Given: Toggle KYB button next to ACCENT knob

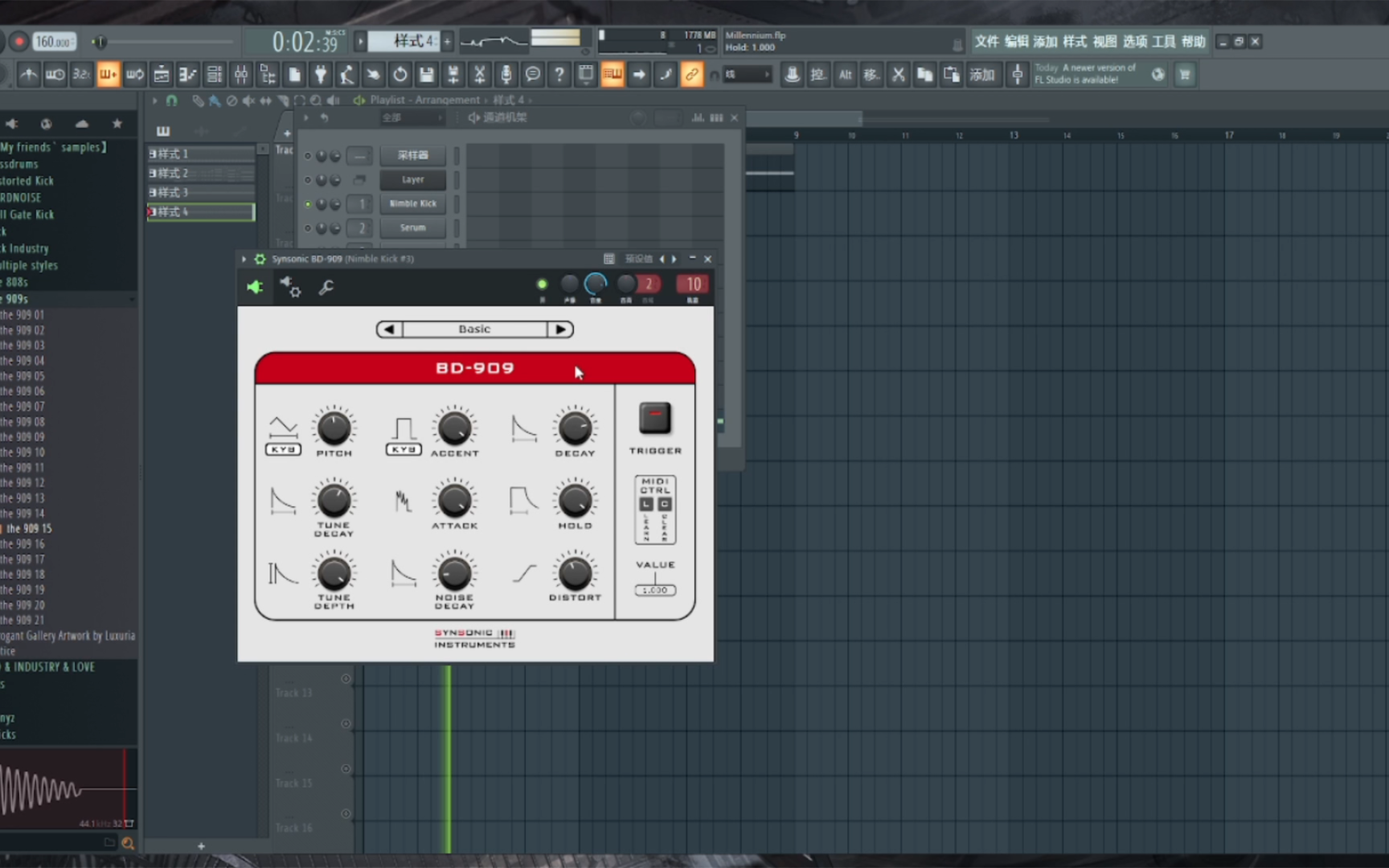Looking at the screenshot, I should (x=404, y=449).
